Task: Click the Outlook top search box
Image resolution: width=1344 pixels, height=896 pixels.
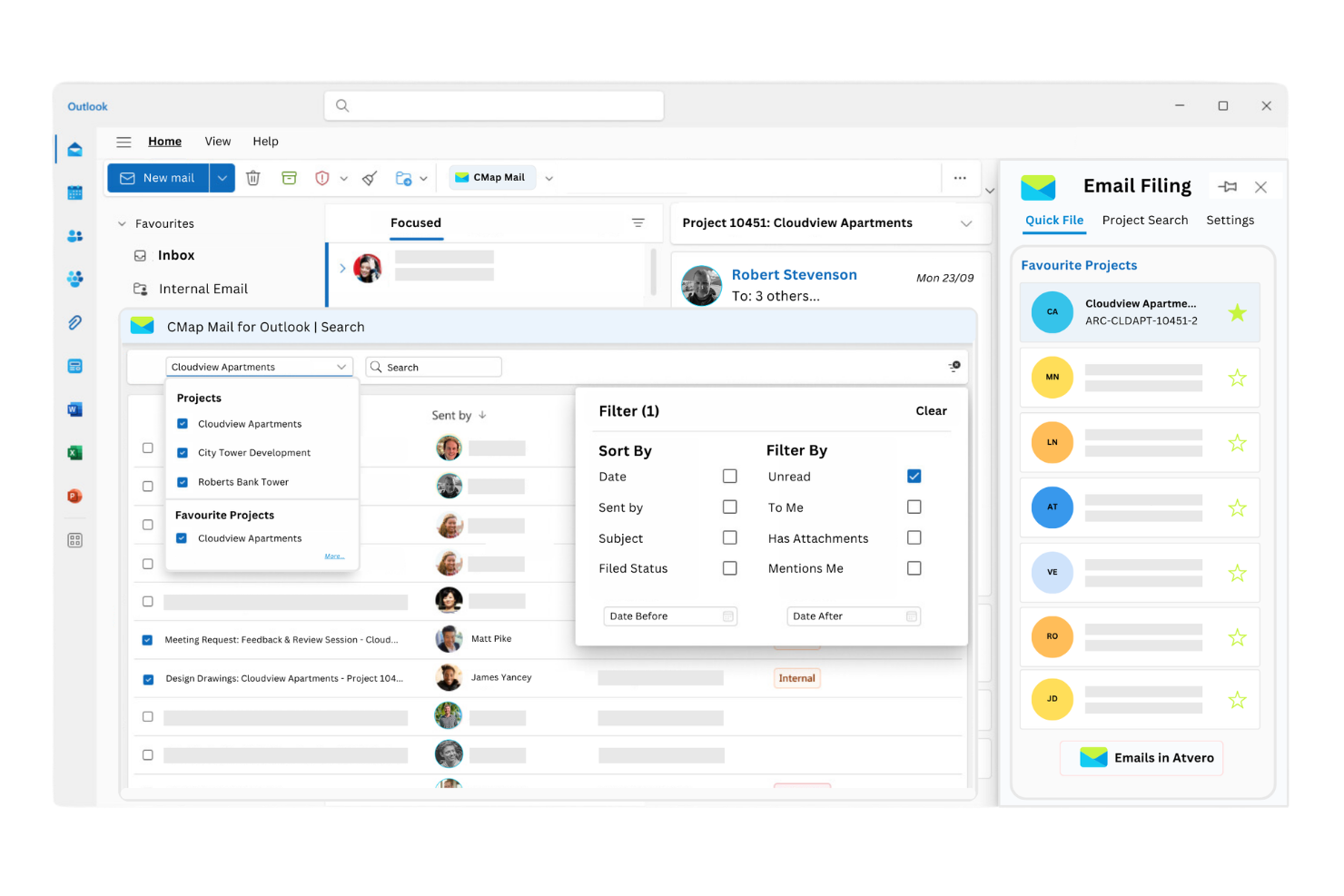Action: click(494, 105)
